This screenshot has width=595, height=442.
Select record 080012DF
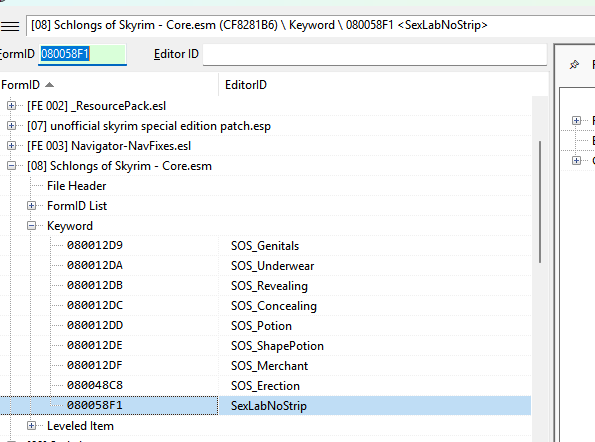point(95,365)
